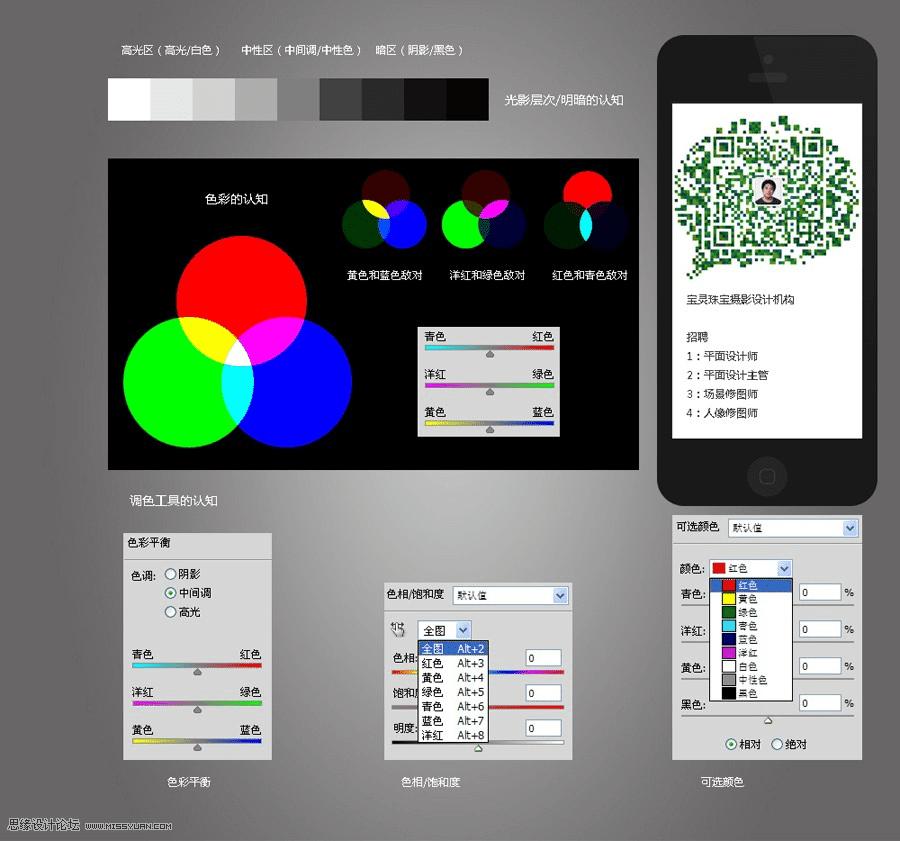900x841 pixels.
Task: Click the yellow swatch beside 黄色 in 可选颜色 list
Action: click(728, 599)
